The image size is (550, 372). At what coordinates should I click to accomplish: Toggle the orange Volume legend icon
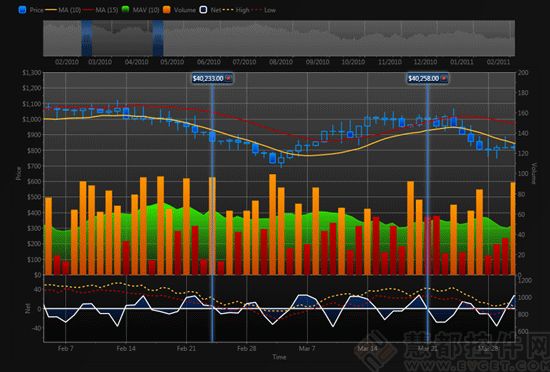(x=167, y=10)
